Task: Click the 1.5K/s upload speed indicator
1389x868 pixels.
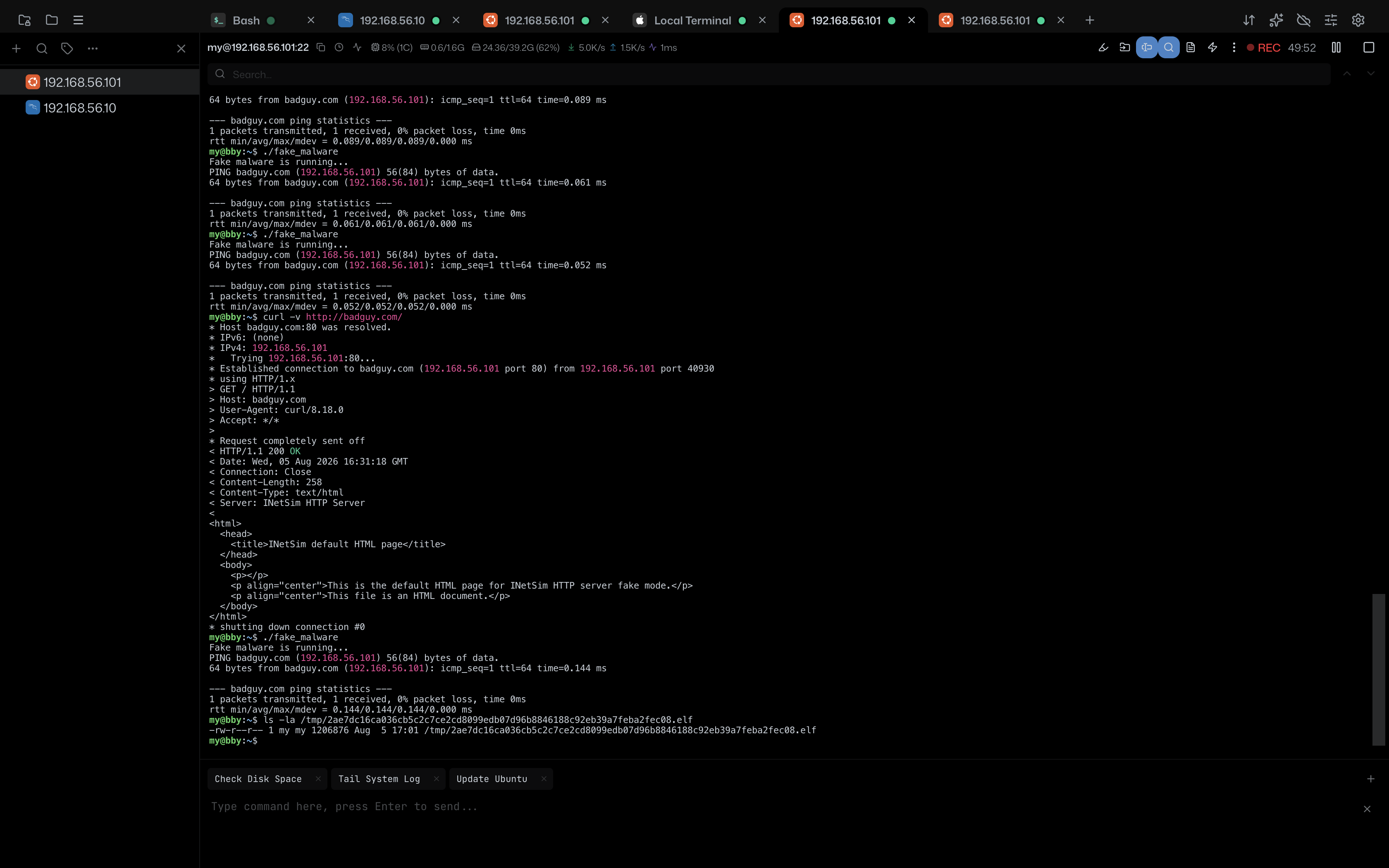Action: 627,48
